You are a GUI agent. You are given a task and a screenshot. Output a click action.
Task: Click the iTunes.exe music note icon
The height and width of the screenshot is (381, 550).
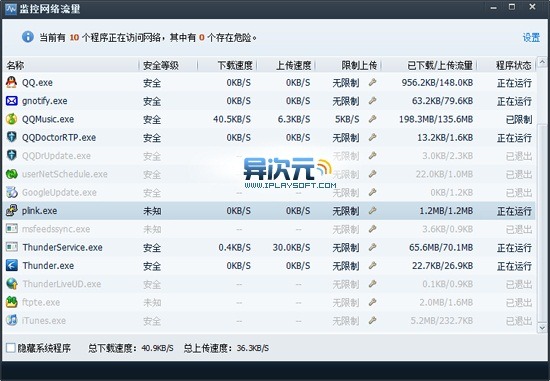12,320
